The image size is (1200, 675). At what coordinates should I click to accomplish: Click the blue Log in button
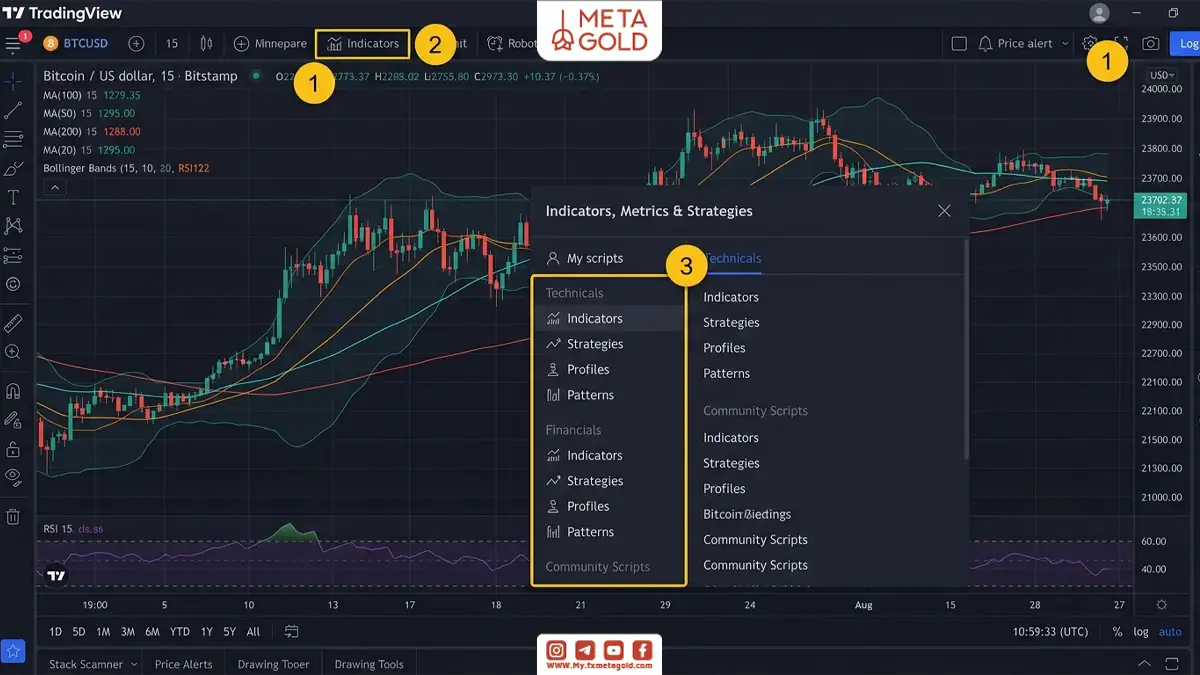(1184, 44)
